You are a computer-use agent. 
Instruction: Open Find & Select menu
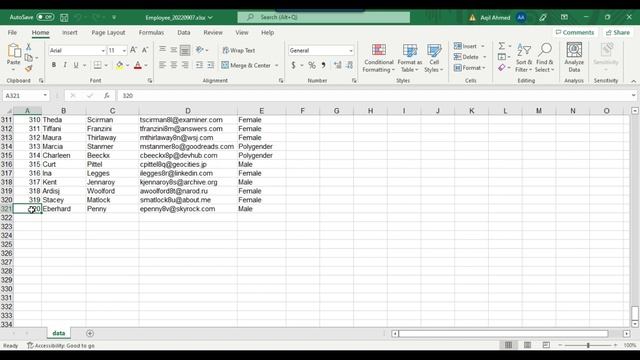tap(545, 58)
